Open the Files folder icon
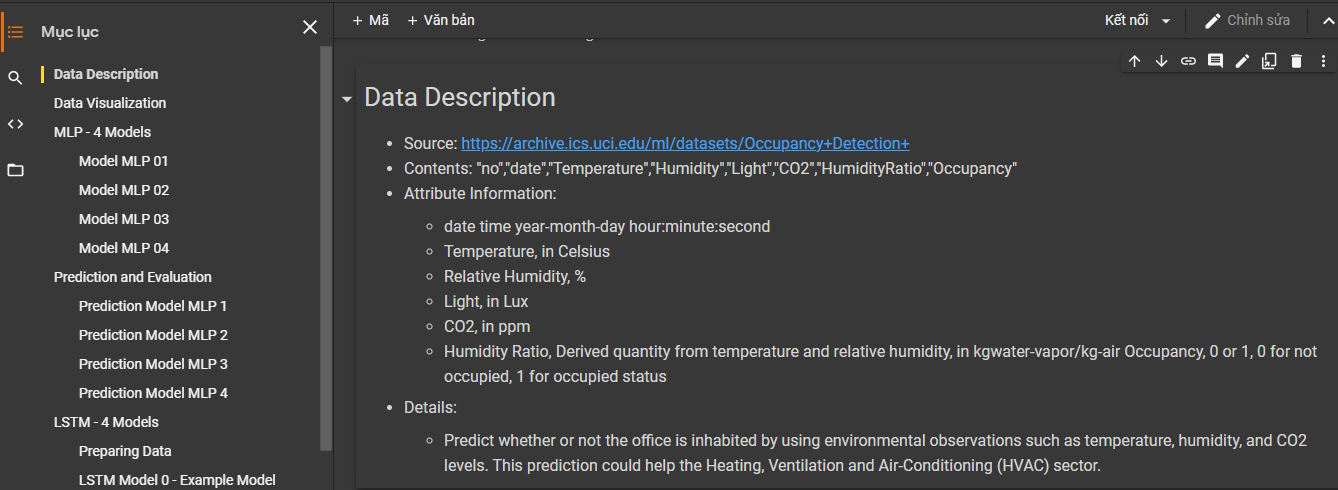Viewport: 1338px width, 490px height. (15, 170)
